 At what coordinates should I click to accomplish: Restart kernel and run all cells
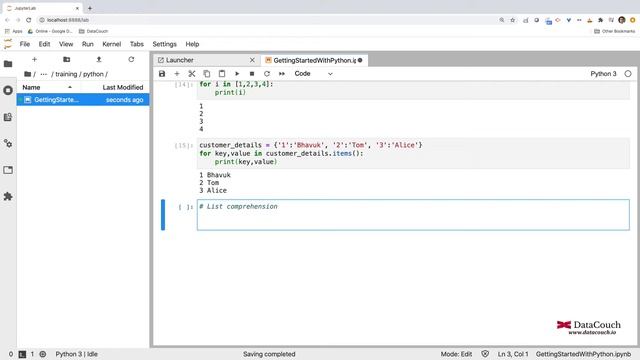click(x=282, y=74)
